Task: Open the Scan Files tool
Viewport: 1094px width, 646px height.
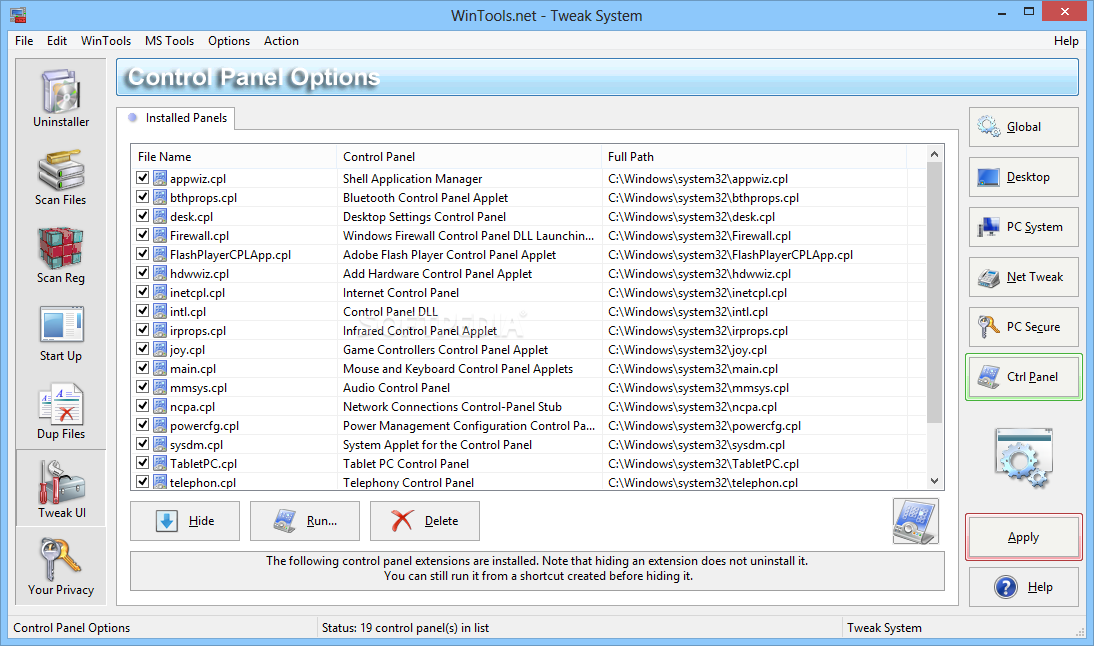Action: [x=61, y=176]
